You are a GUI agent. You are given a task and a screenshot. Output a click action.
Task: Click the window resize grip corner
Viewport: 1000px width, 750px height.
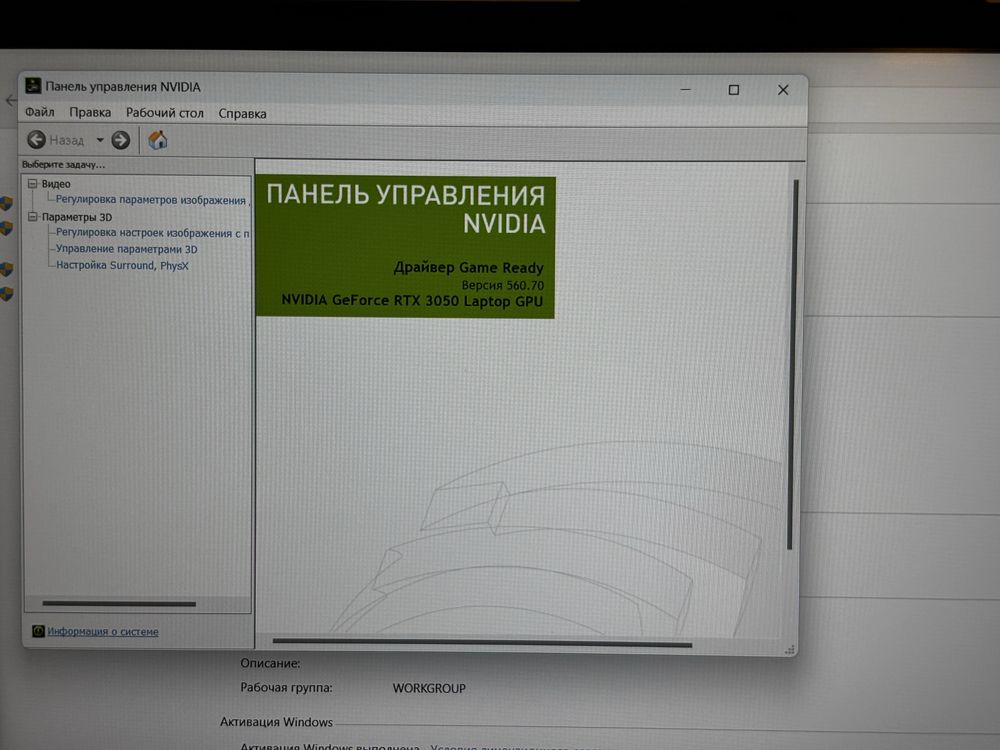point(790,649)
